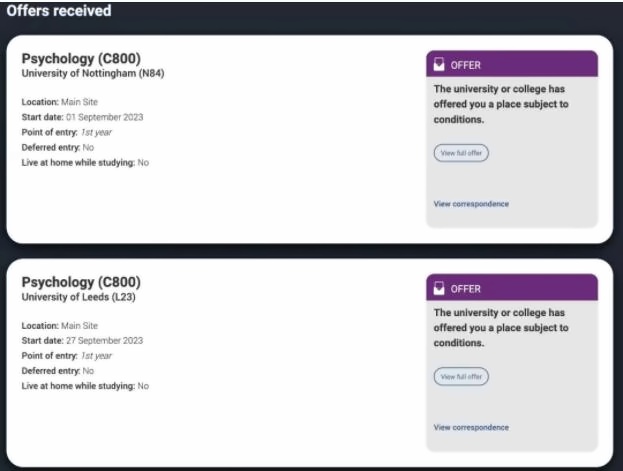Viewport: 623px width, 471px height.
Task: View correspondence for the Nottingham offer
Action: click(x=471, y=204)
